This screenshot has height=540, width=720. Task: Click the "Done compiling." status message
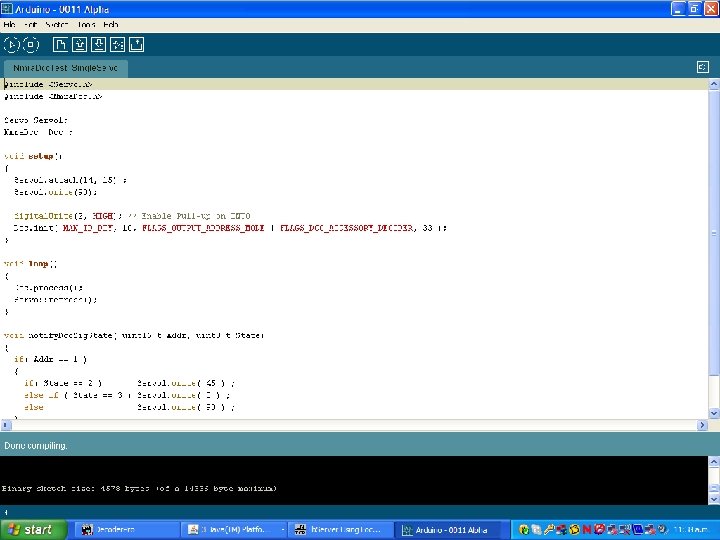click(x=36, y=445)
